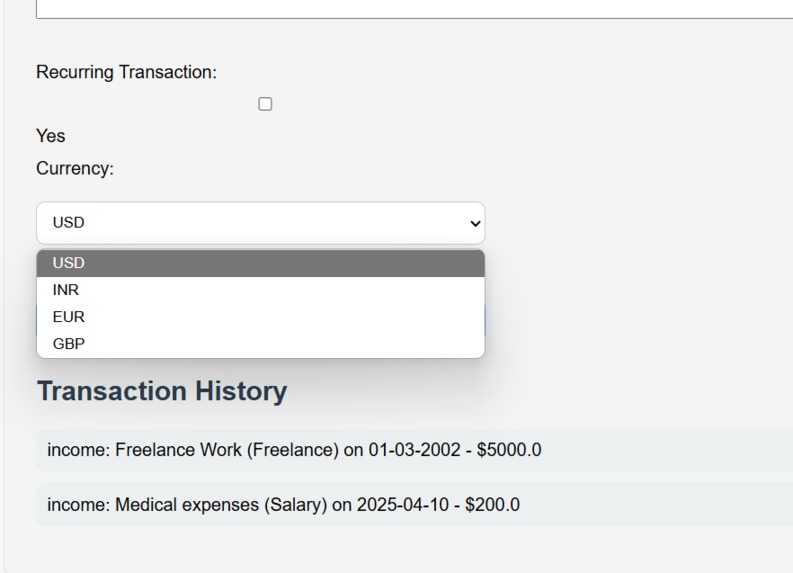Click the Transaction History heading
Viewport: 793px width, 573px height.
pyautogui.click(x=162, y=391)
